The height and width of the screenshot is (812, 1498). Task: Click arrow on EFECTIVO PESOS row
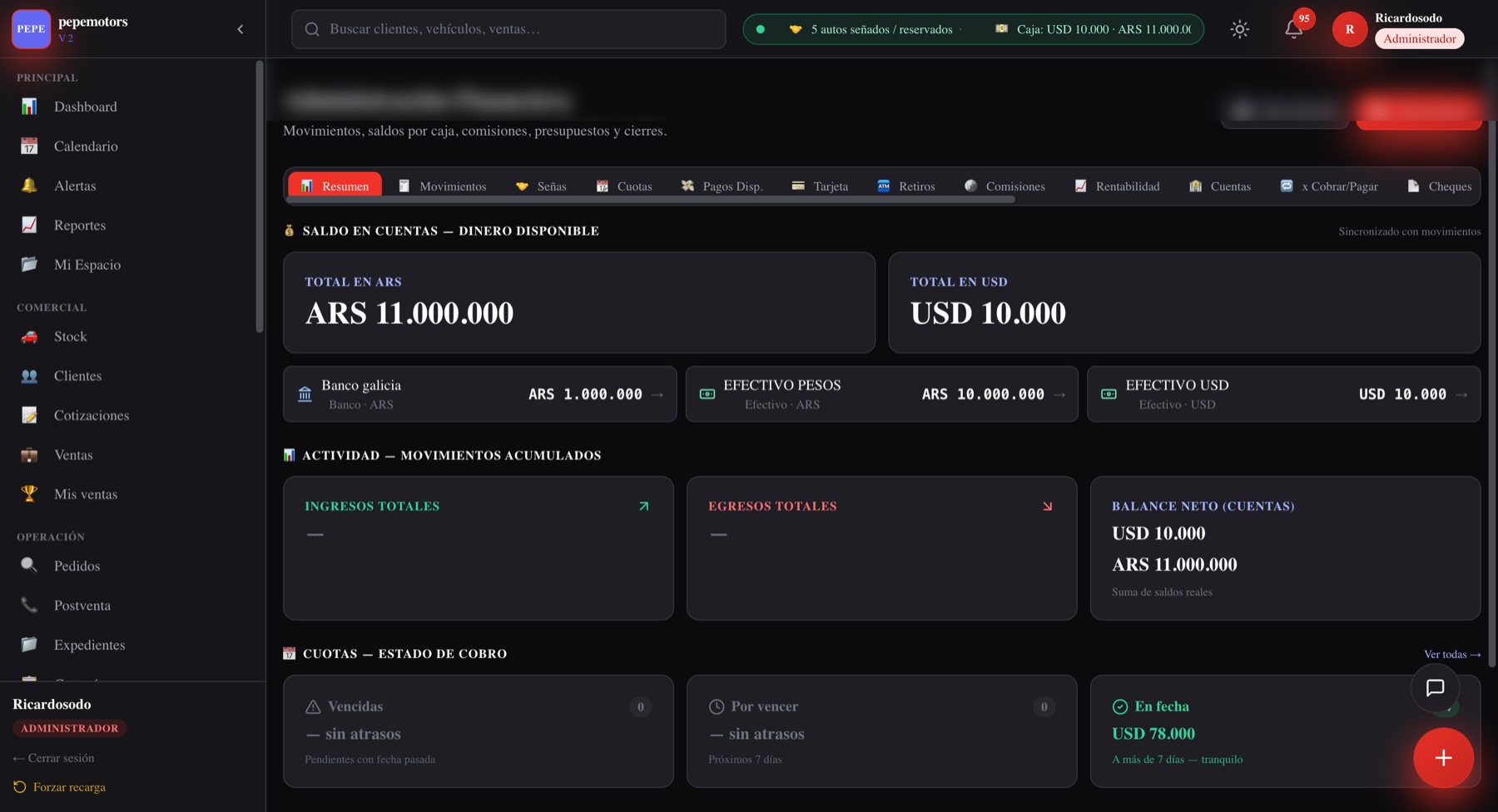[x=1059, y=394]
